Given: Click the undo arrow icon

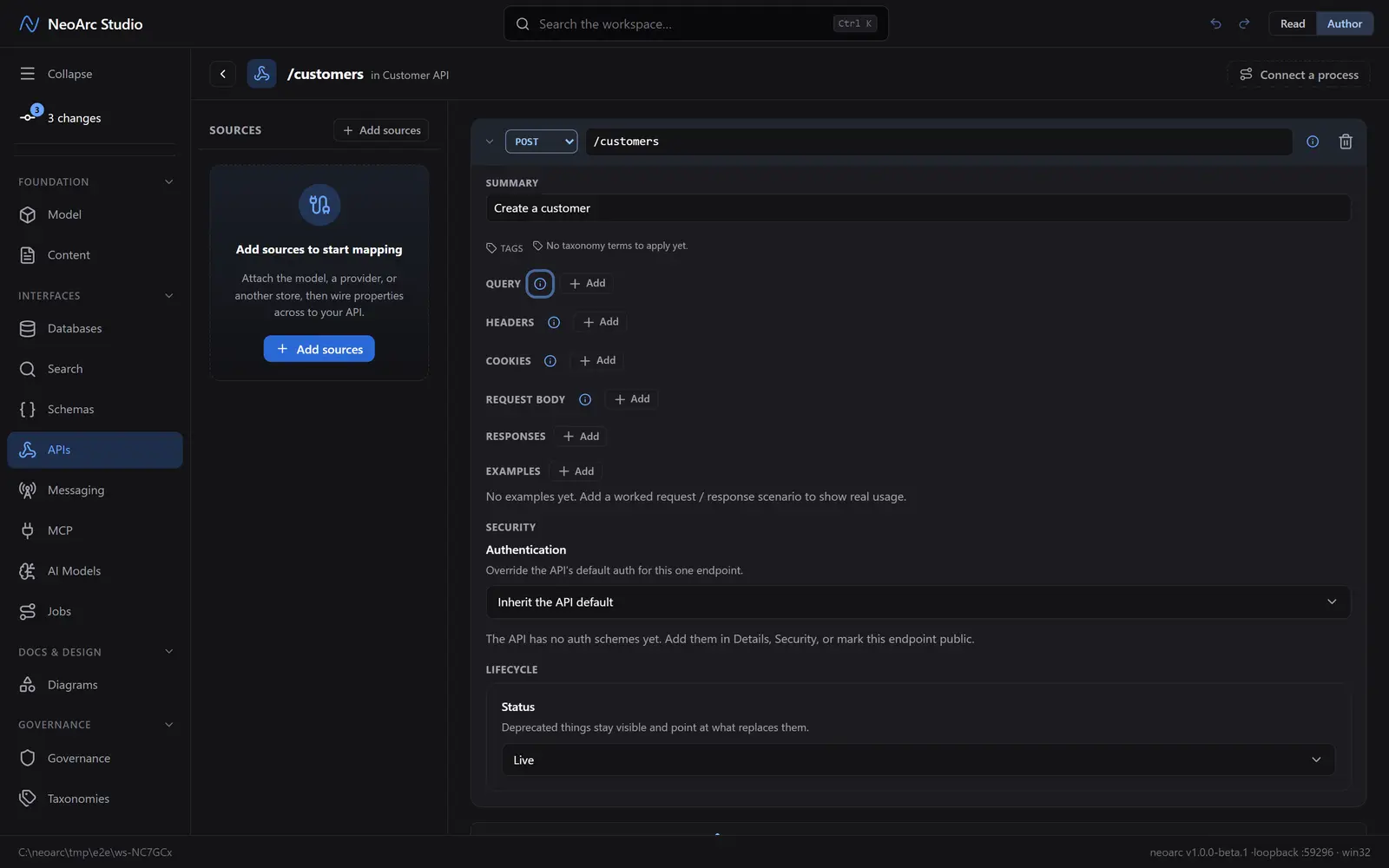Looking at the screenshot, I should click(x=1215, y=23).
